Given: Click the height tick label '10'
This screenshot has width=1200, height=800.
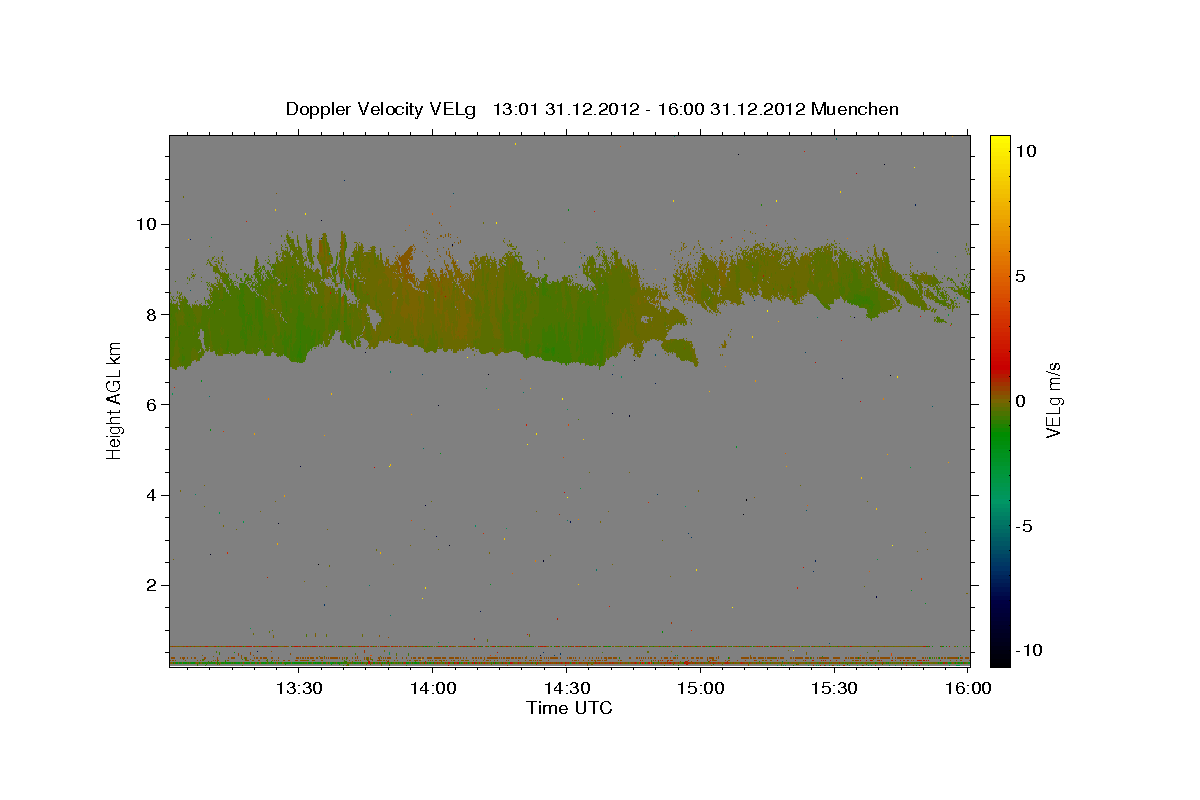Looking at the screenshot, I should pos(145,223).
